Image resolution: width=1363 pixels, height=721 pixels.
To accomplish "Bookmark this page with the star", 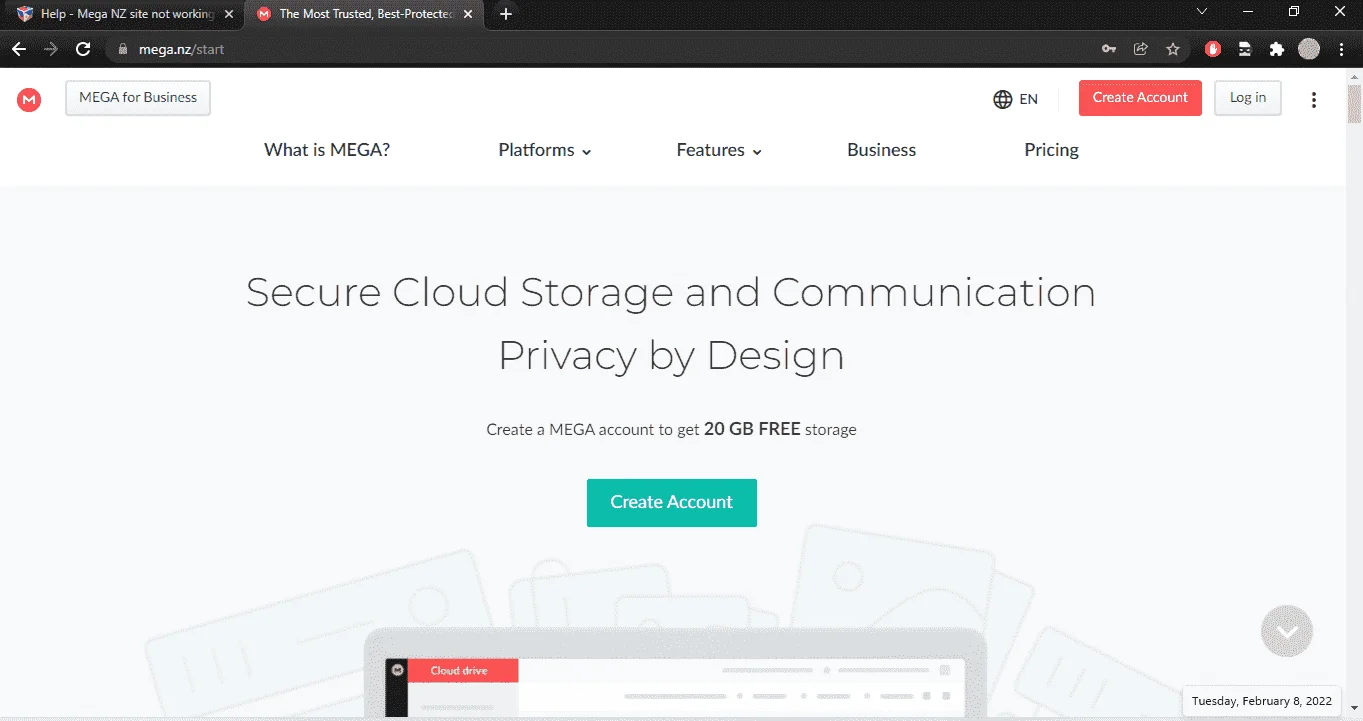I will point(1173,49).
